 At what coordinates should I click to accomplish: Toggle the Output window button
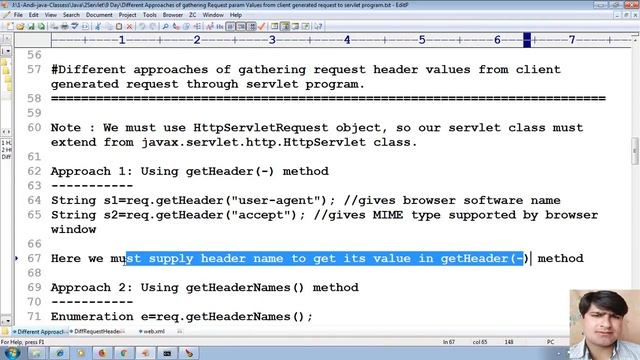point(295,27)
